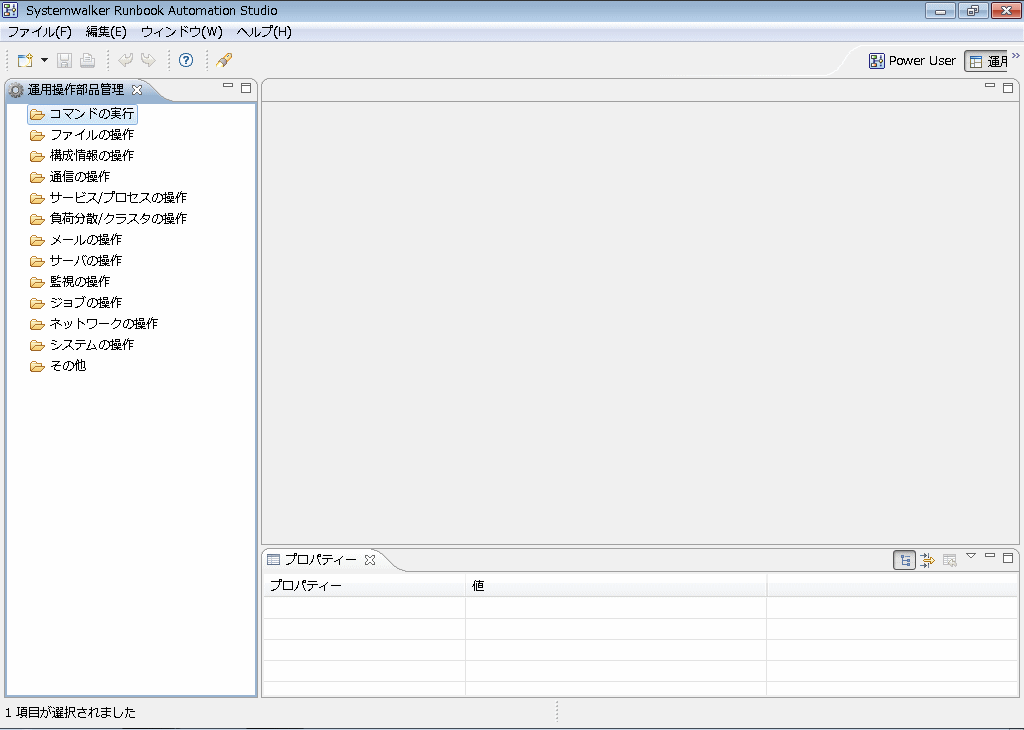1024x730 pixels.
Task: Click the application icon in title bar
Action: (10, 10)
